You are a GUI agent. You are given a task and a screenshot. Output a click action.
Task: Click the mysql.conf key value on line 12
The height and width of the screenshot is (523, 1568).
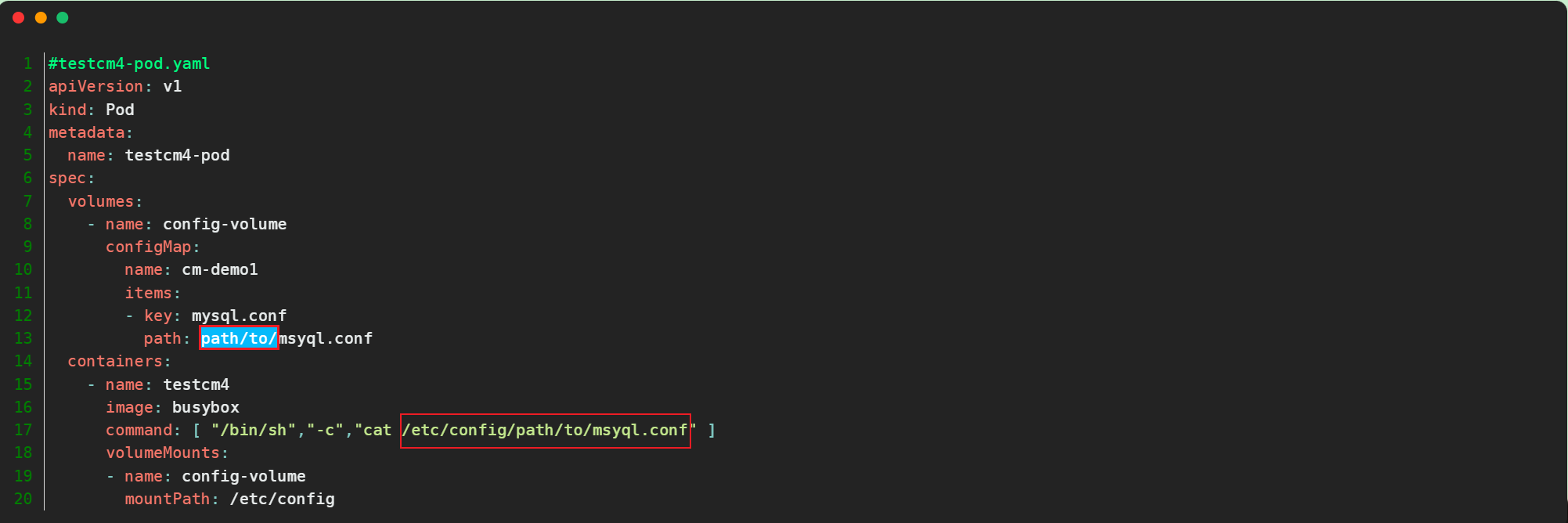click(x=240, y=316)
